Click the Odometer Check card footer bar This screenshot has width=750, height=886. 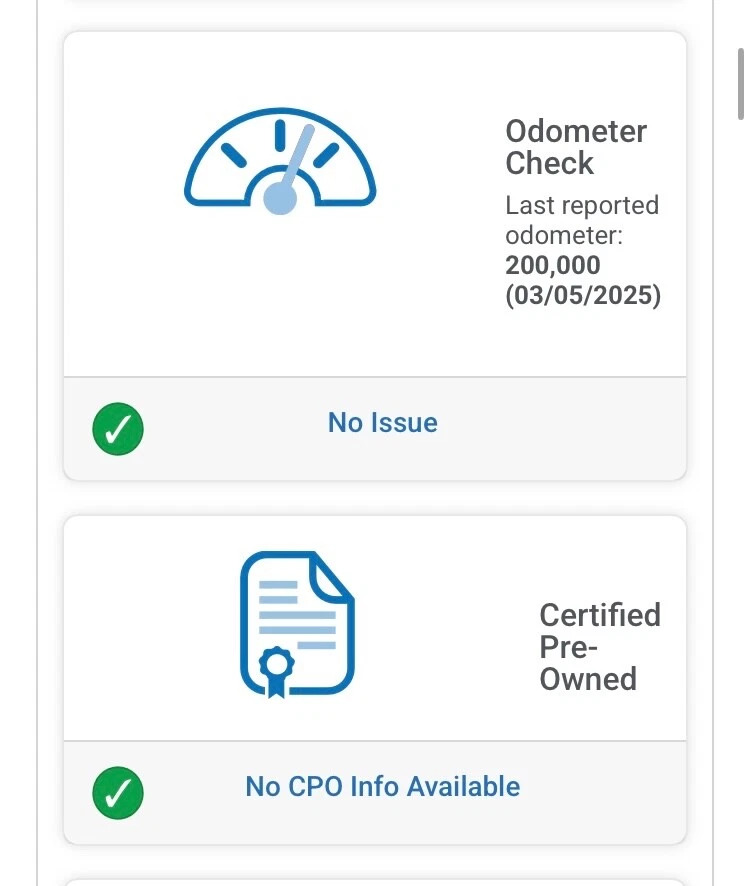coord(375,428)
